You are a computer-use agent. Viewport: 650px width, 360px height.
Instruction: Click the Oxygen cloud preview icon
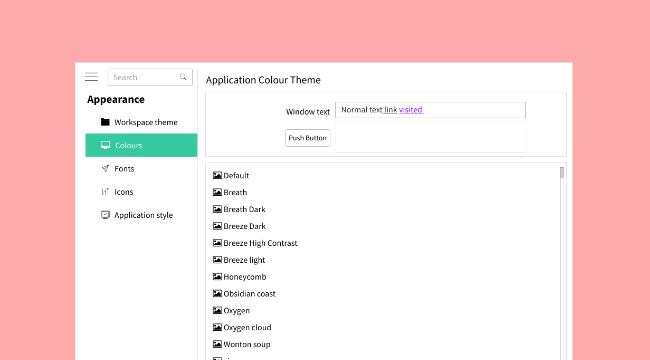point(217,327)
